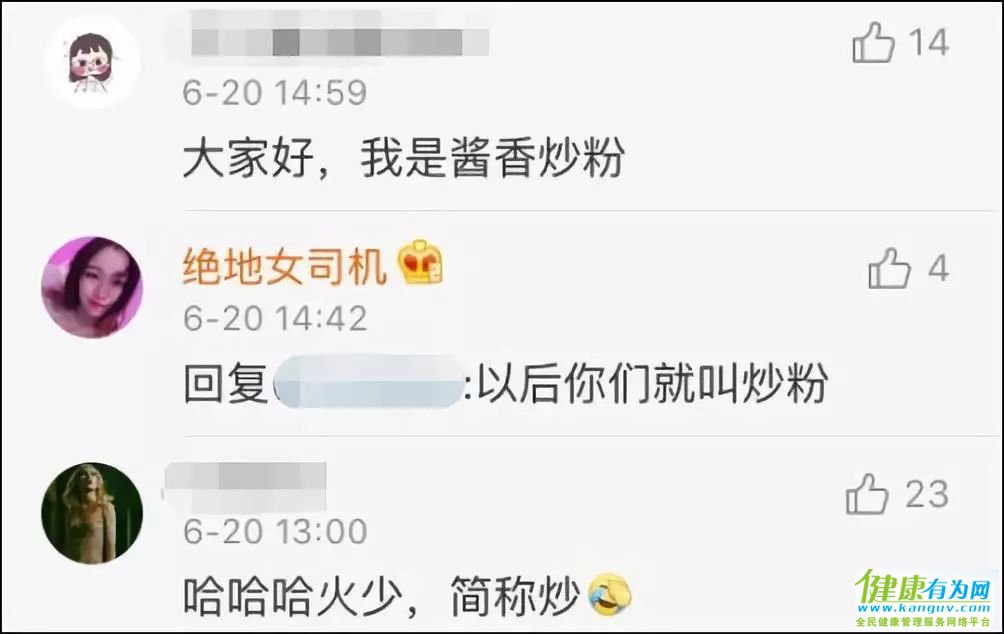The width and height of the screenshot is (1004, 634).
Task: Click the 健康有为网 watermark logo
Action: tap(923, 597)
